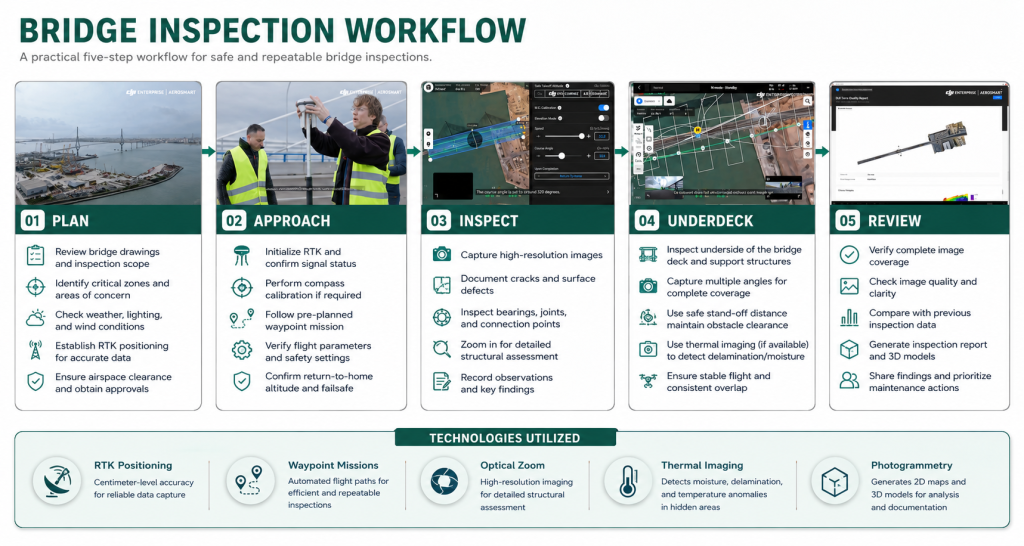Click the Speed slider handle in the Inspect screenshot
1024x546 pixels.
coord(581,136)
